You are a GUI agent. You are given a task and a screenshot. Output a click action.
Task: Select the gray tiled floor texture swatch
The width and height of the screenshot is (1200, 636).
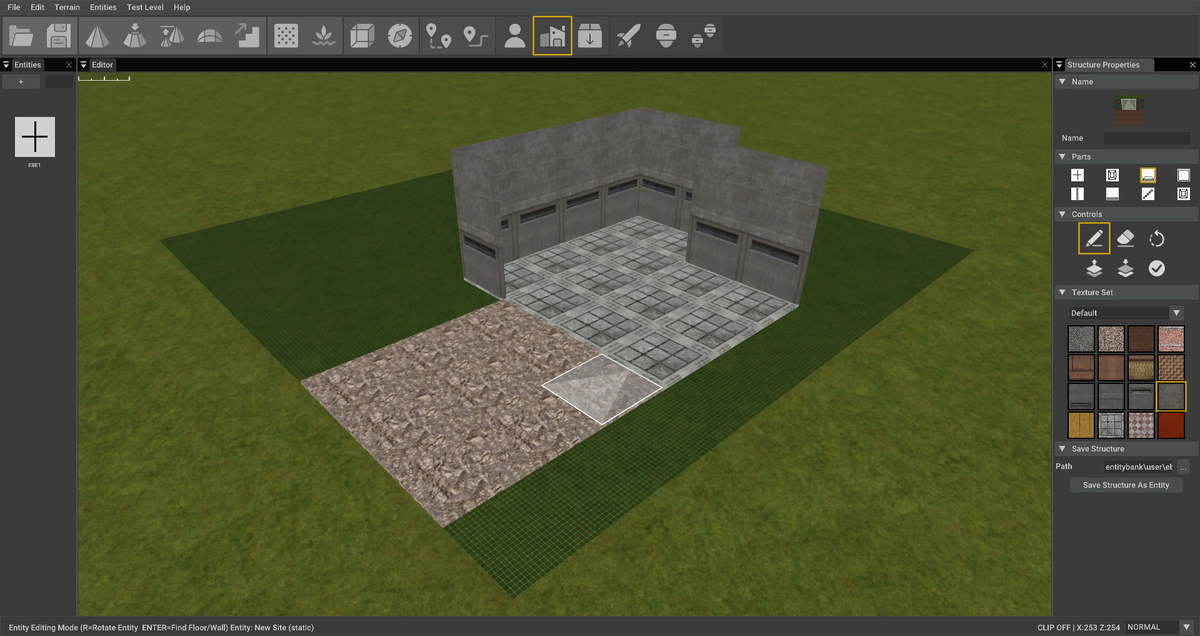[1111, 426]
